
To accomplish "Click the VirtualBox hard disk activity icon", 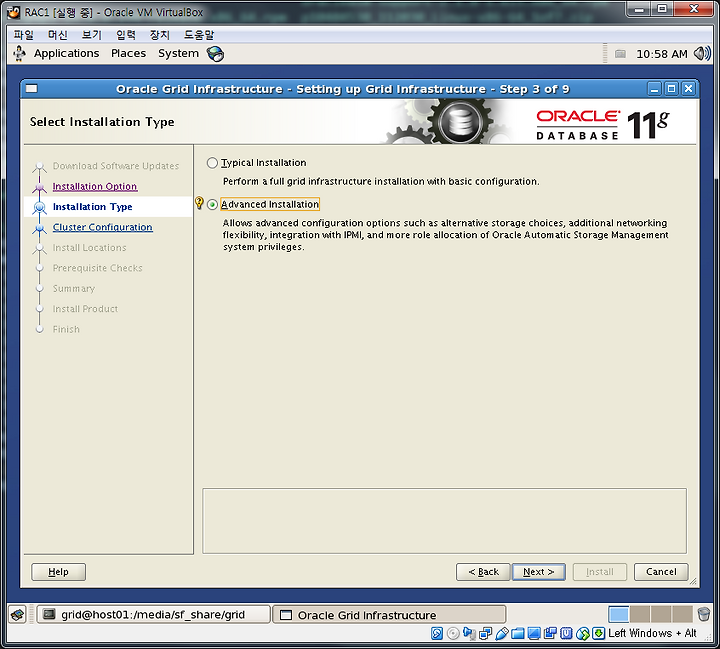I will click(x=437, y=633).
